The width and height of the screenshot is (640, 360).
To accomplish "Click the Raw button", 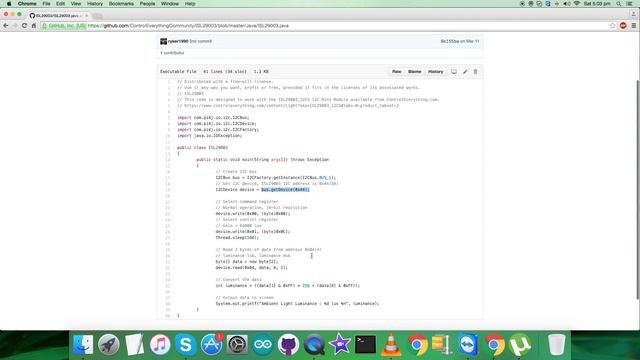I will coord(396,71).
